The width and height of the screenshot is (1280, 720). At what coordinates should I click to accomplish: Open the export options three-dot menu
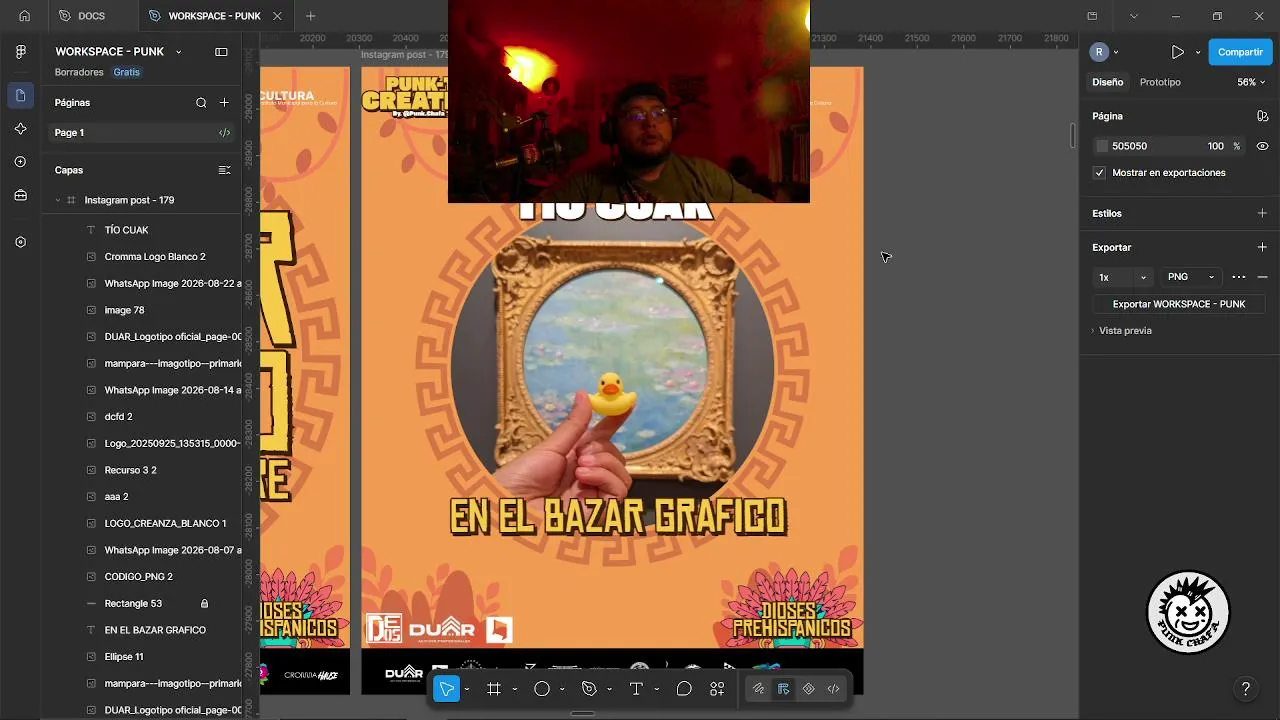1239,277
